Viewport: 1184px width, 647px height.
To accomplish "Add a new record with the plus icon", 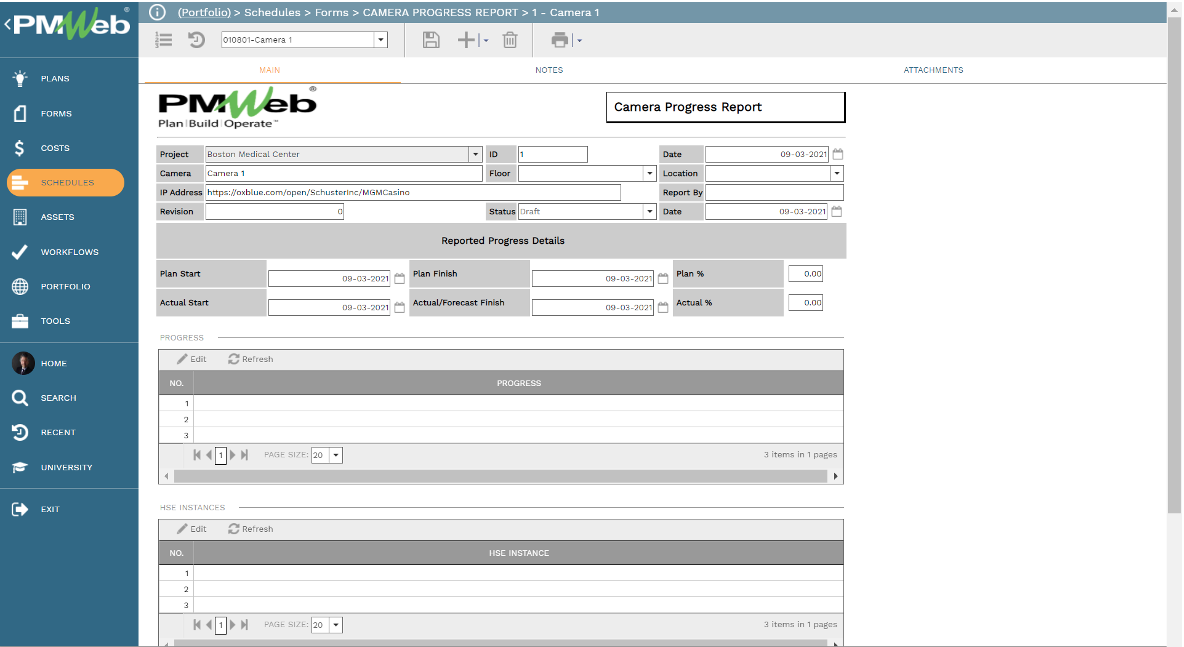I will [x=467, y=40].
